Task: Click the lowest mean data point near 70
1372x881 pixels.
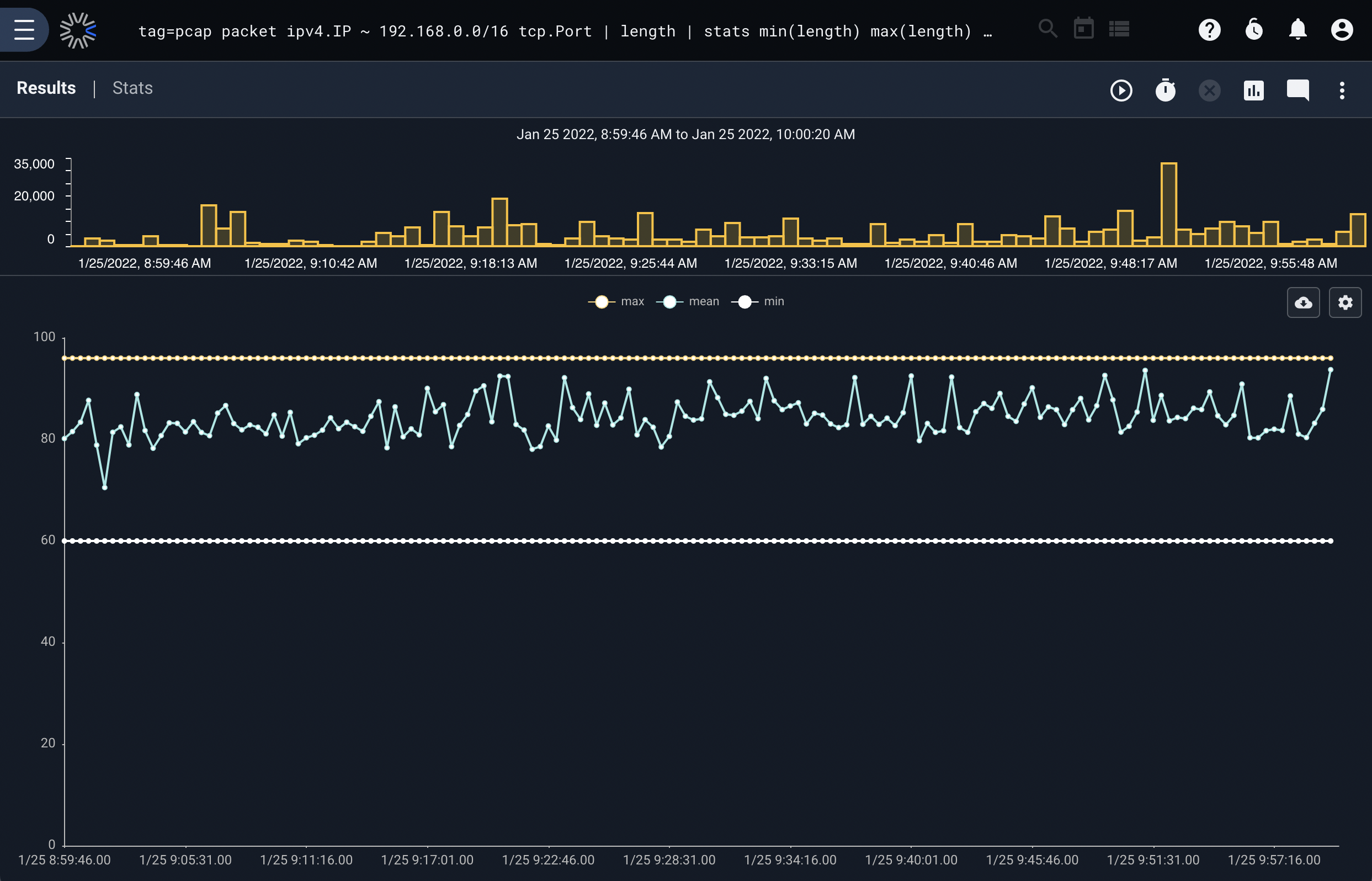Action: pyautogui.click(x=105, y=487)
